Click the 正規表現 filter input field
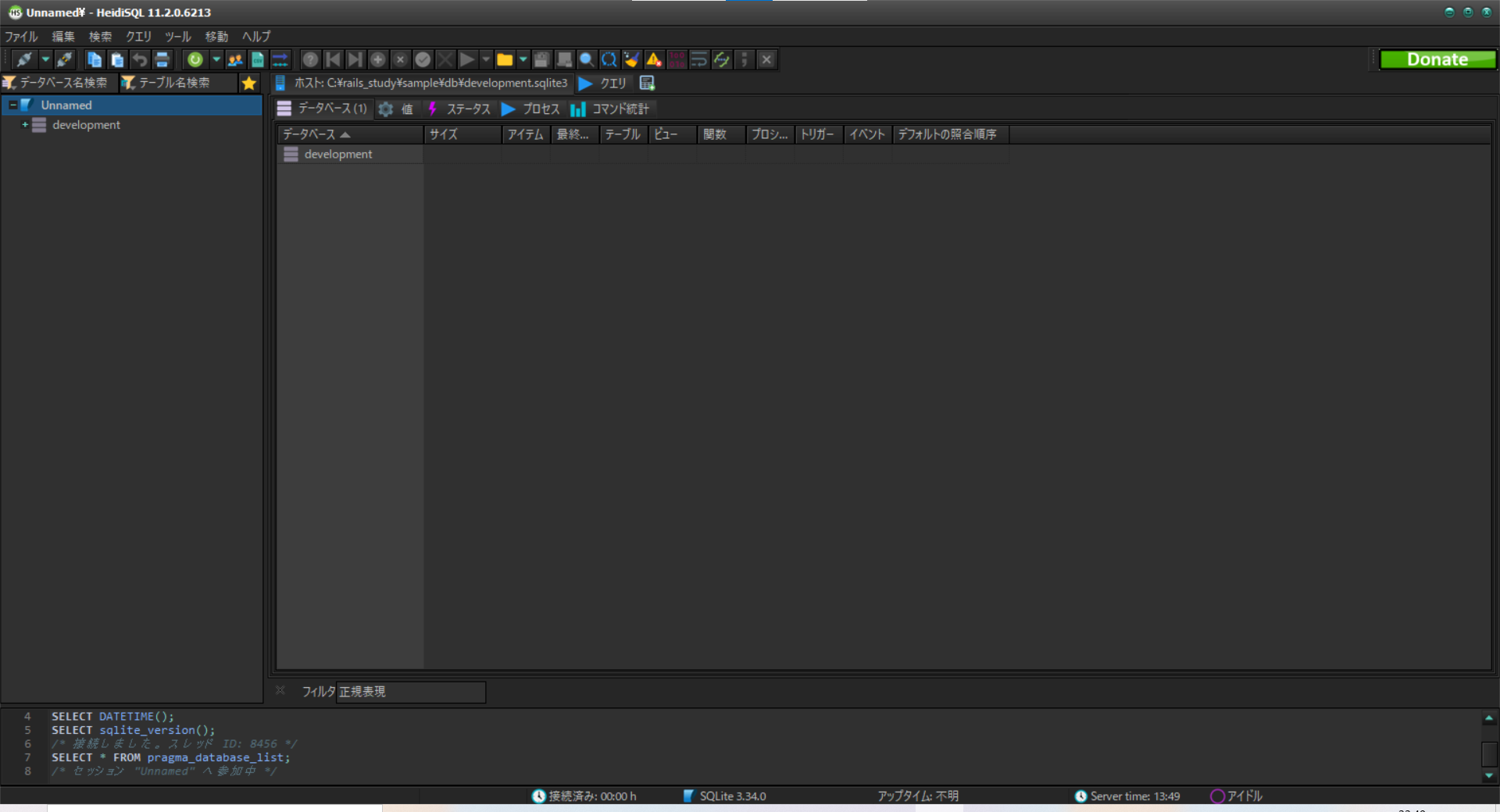The width and height of the screenshot is (1500, 812). (x=411, y=692)
